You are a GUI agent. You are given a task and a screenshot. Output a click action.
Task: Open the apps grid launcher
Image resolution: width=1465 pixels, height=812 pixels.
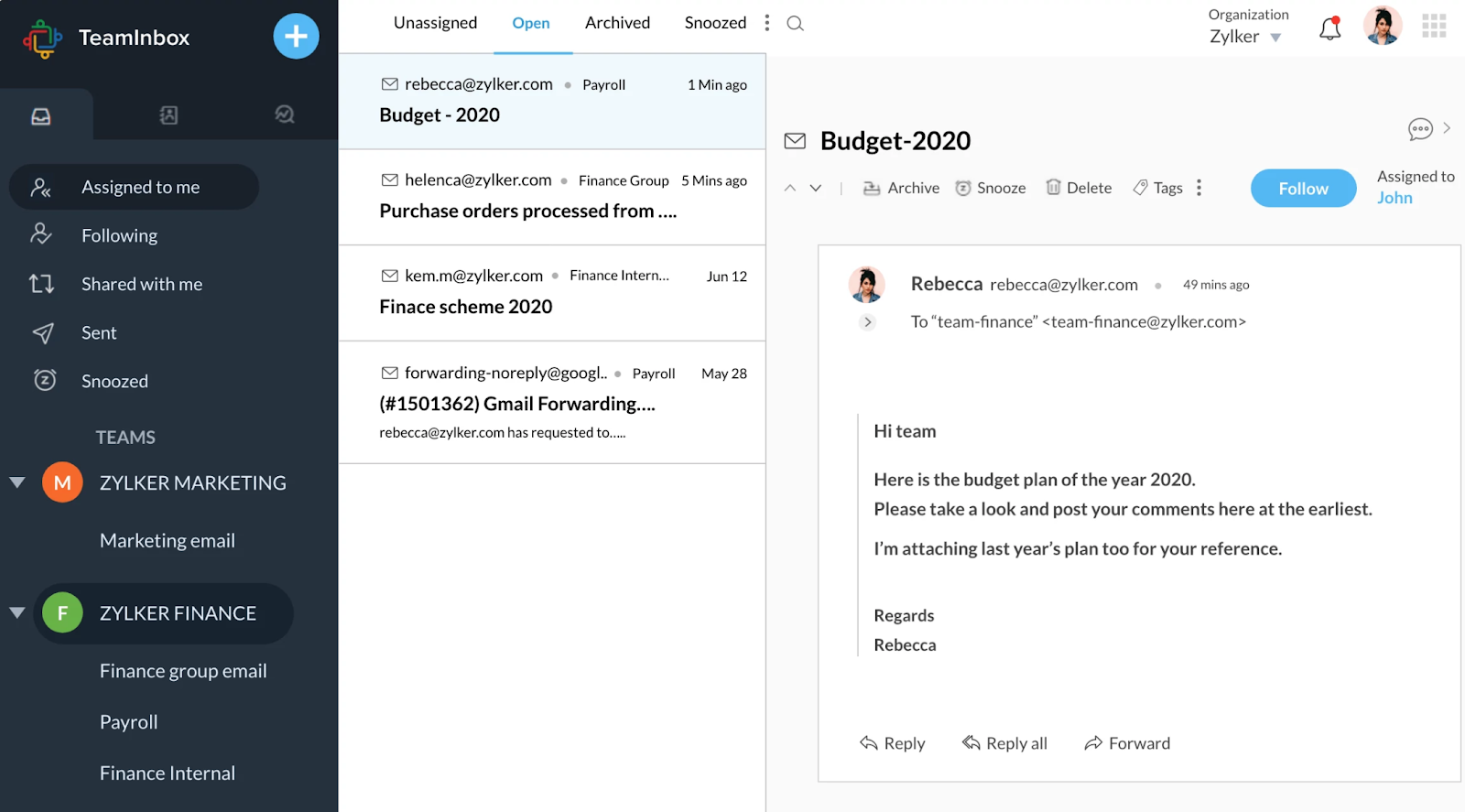(1434, 26)
